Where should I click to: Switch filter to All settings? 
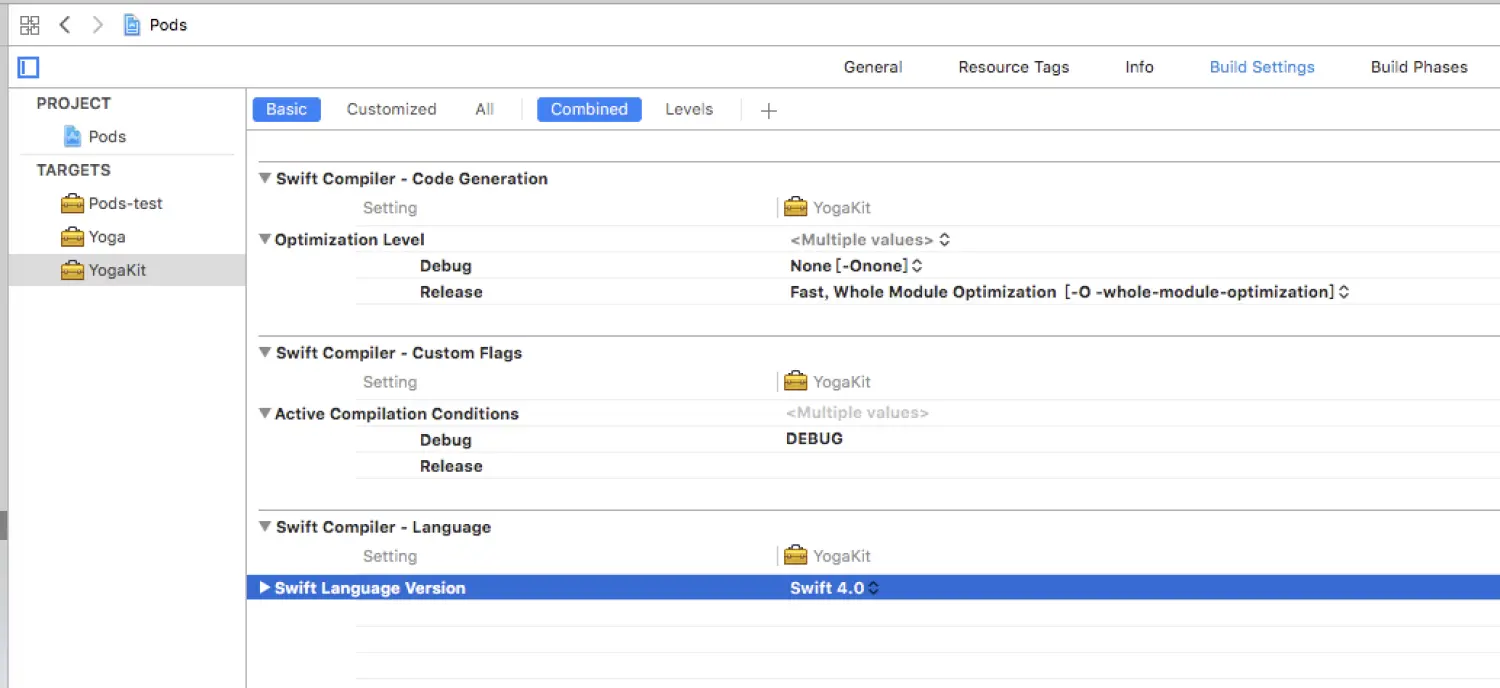click(x=484, y=109)
